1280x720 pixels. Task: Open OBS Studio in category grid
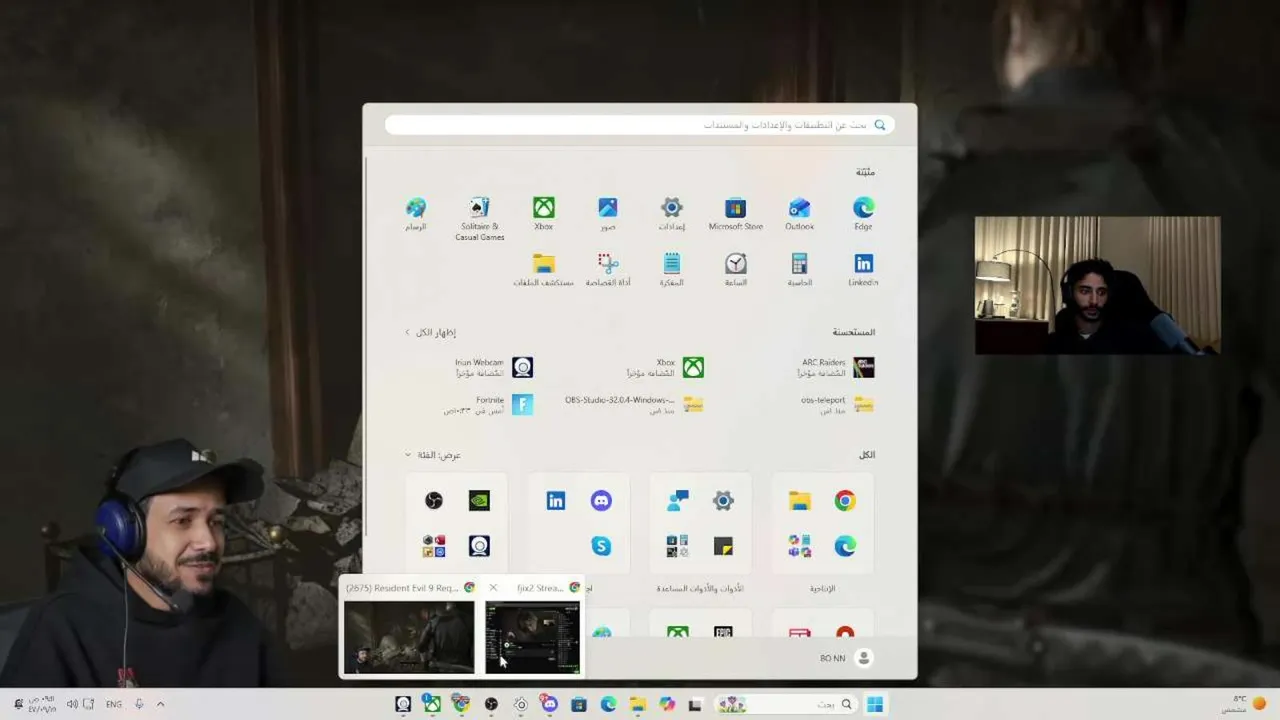pyautogui.click(x=433, y=501)
